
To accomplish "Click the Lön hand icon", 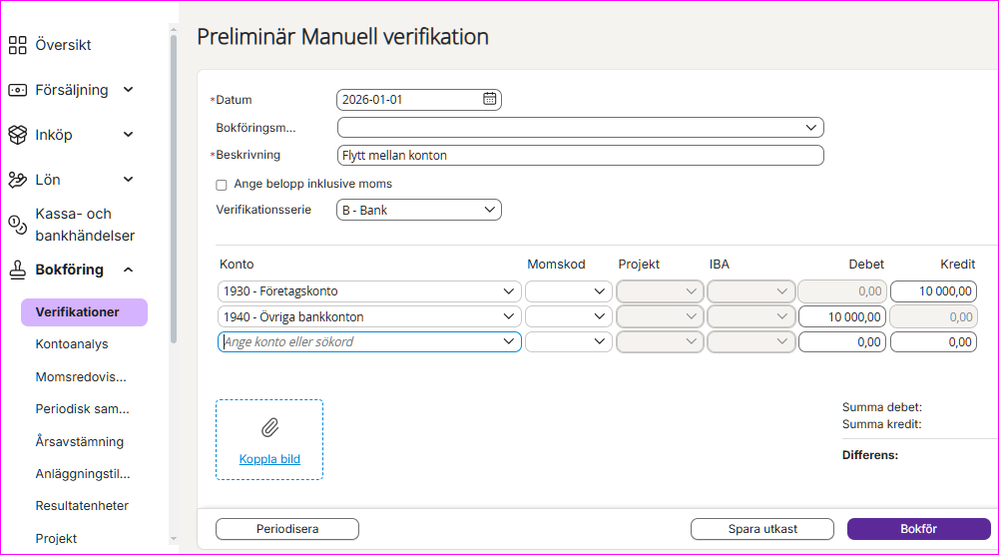I will 18,180.
